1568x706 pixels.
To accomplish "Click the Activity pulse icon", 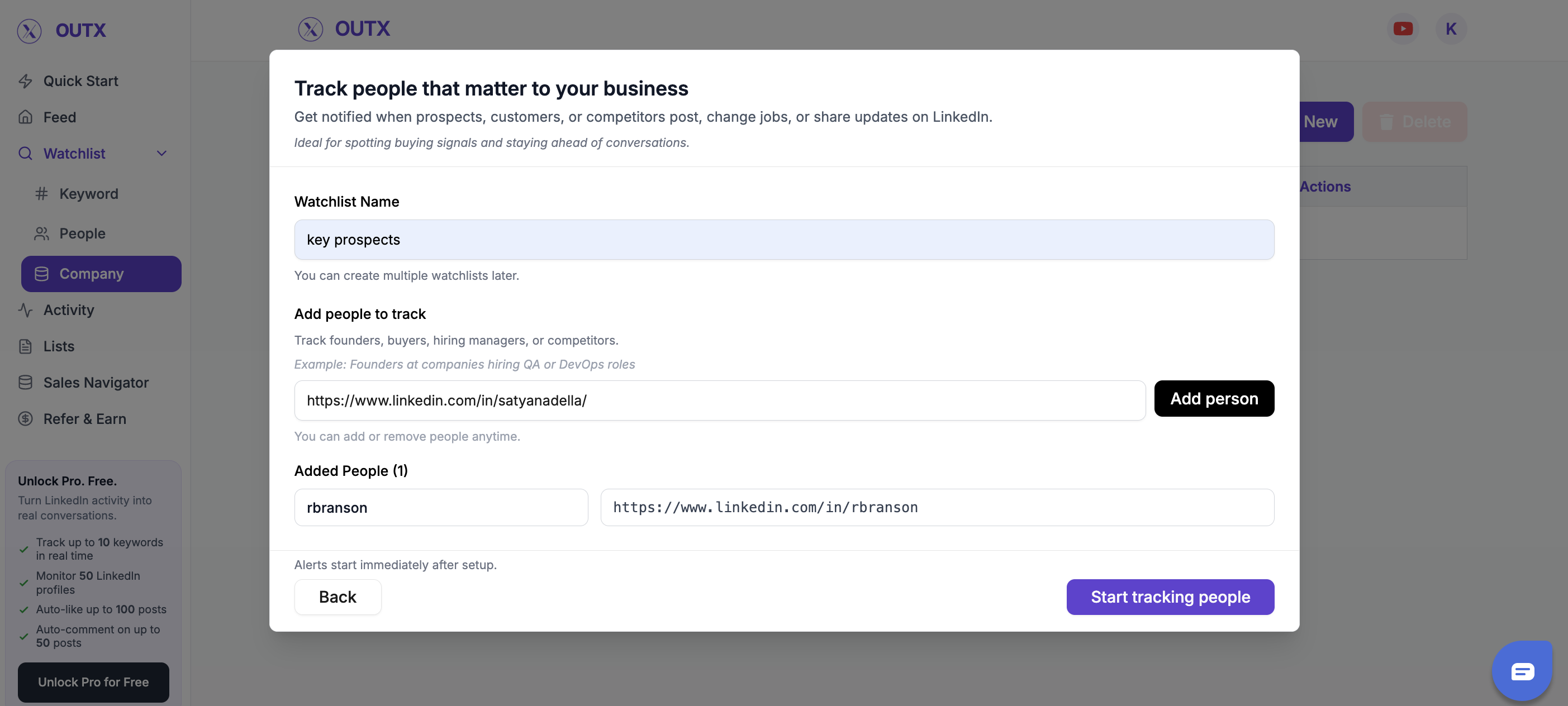I will click(25, 310).
